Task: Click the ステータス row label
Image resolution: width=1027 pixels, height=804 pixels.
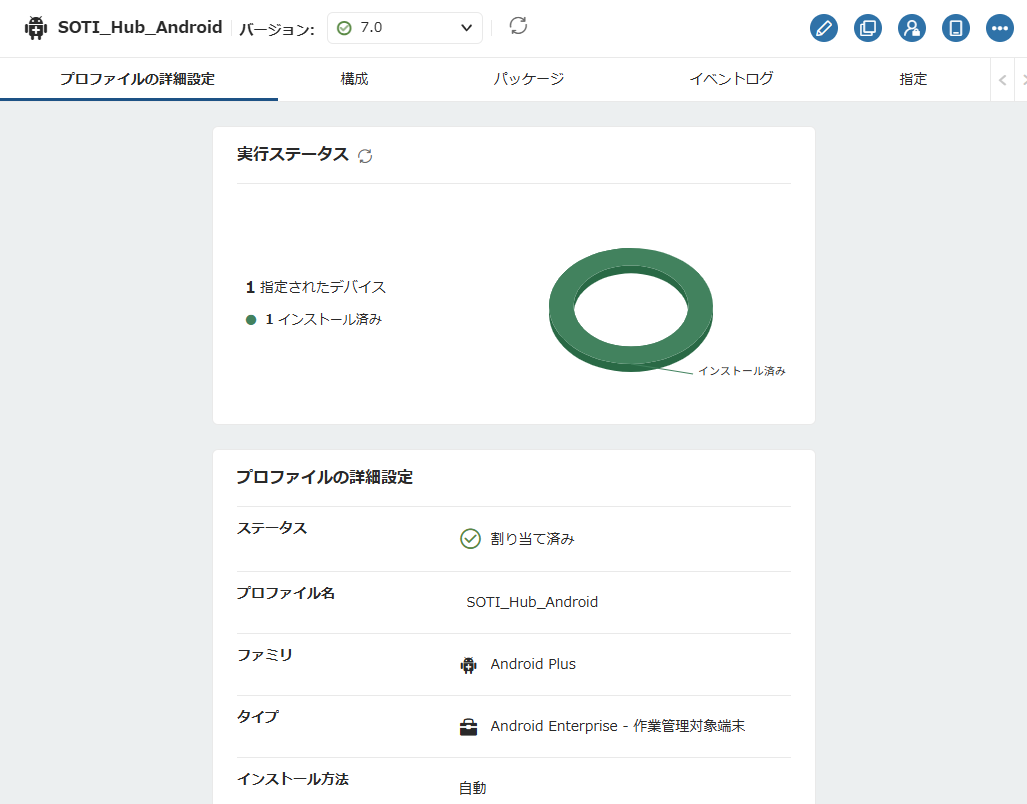Action: (x=272, y=528)
